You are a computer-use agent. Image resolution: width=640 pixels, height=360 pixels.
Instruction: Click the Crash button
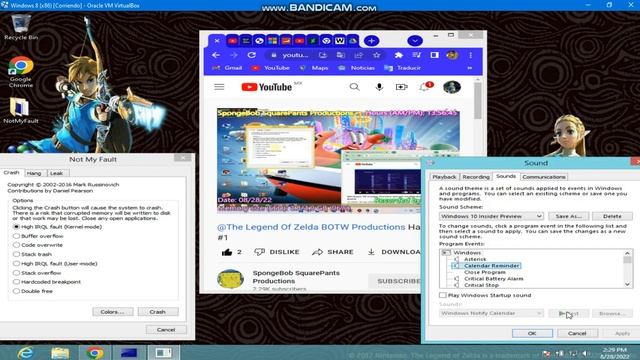tap(158, 312)
